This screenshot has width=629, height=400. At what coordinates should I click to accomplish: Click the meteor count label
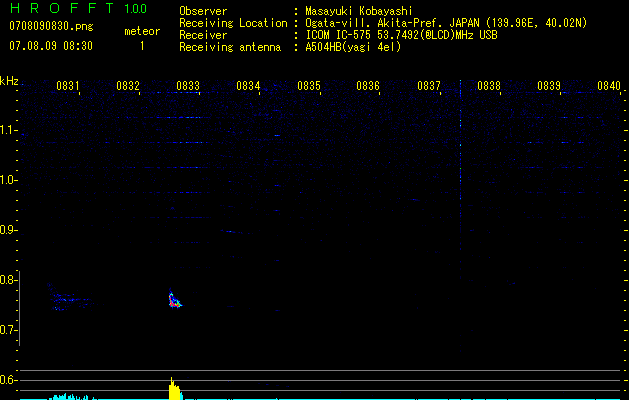point(142,31)
